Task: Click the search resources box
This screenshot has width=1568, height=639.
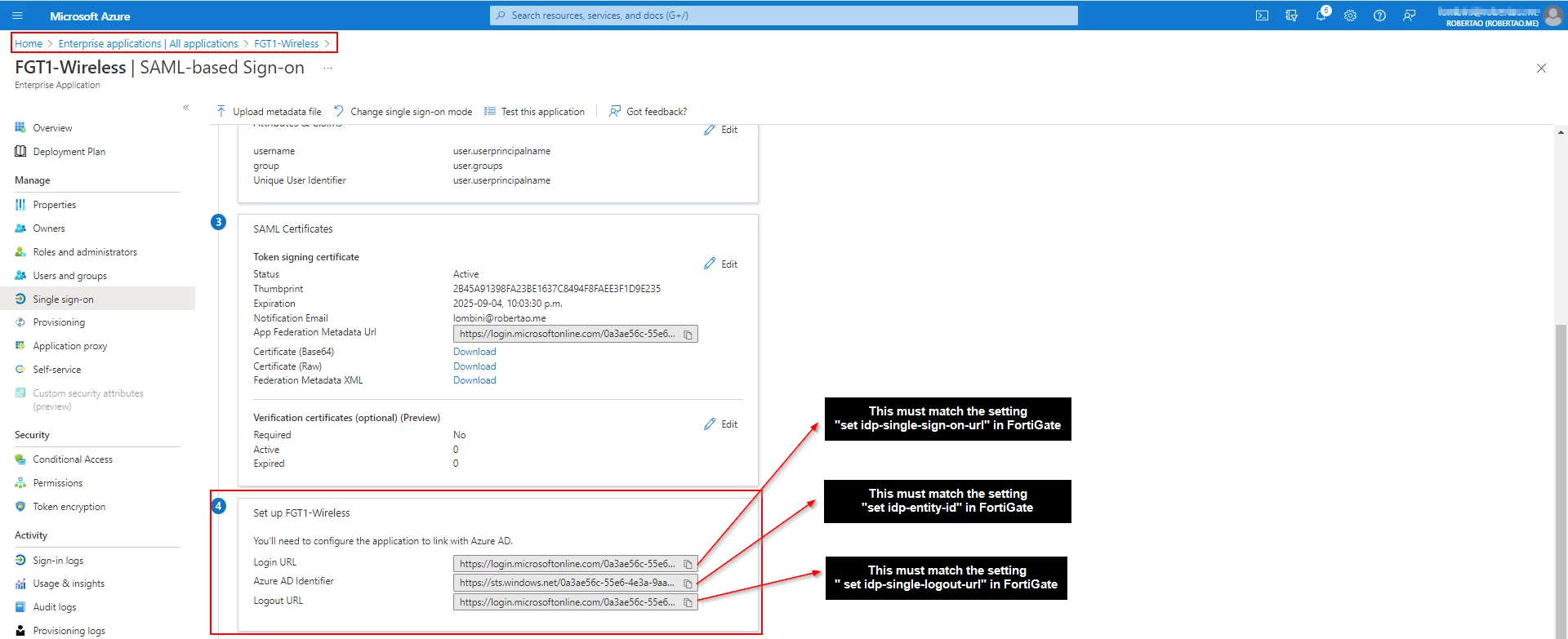Action: click(784, 16)
